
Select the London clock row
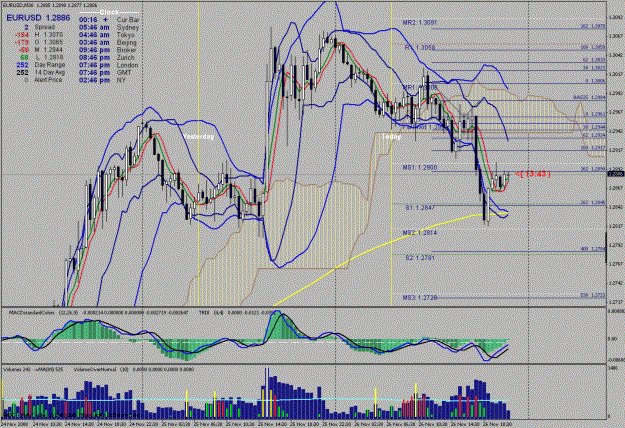[108, 65]
